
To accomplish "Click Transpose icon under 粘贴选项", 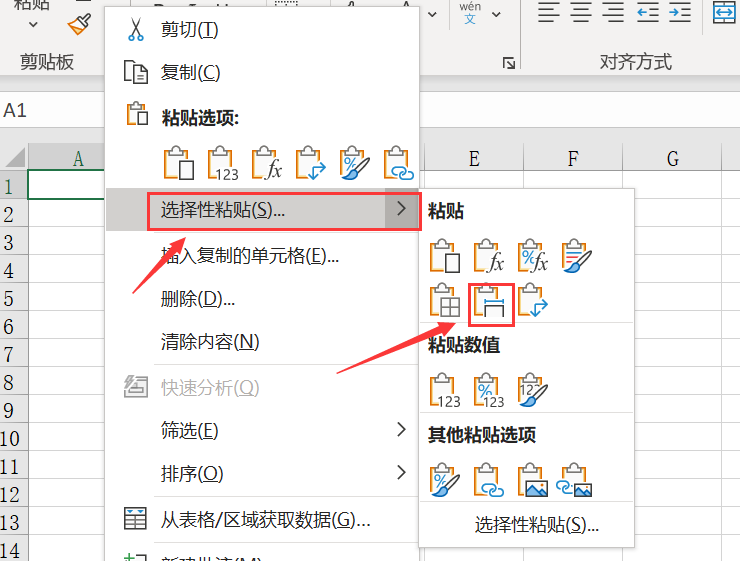I will click(x=311, y=163).
